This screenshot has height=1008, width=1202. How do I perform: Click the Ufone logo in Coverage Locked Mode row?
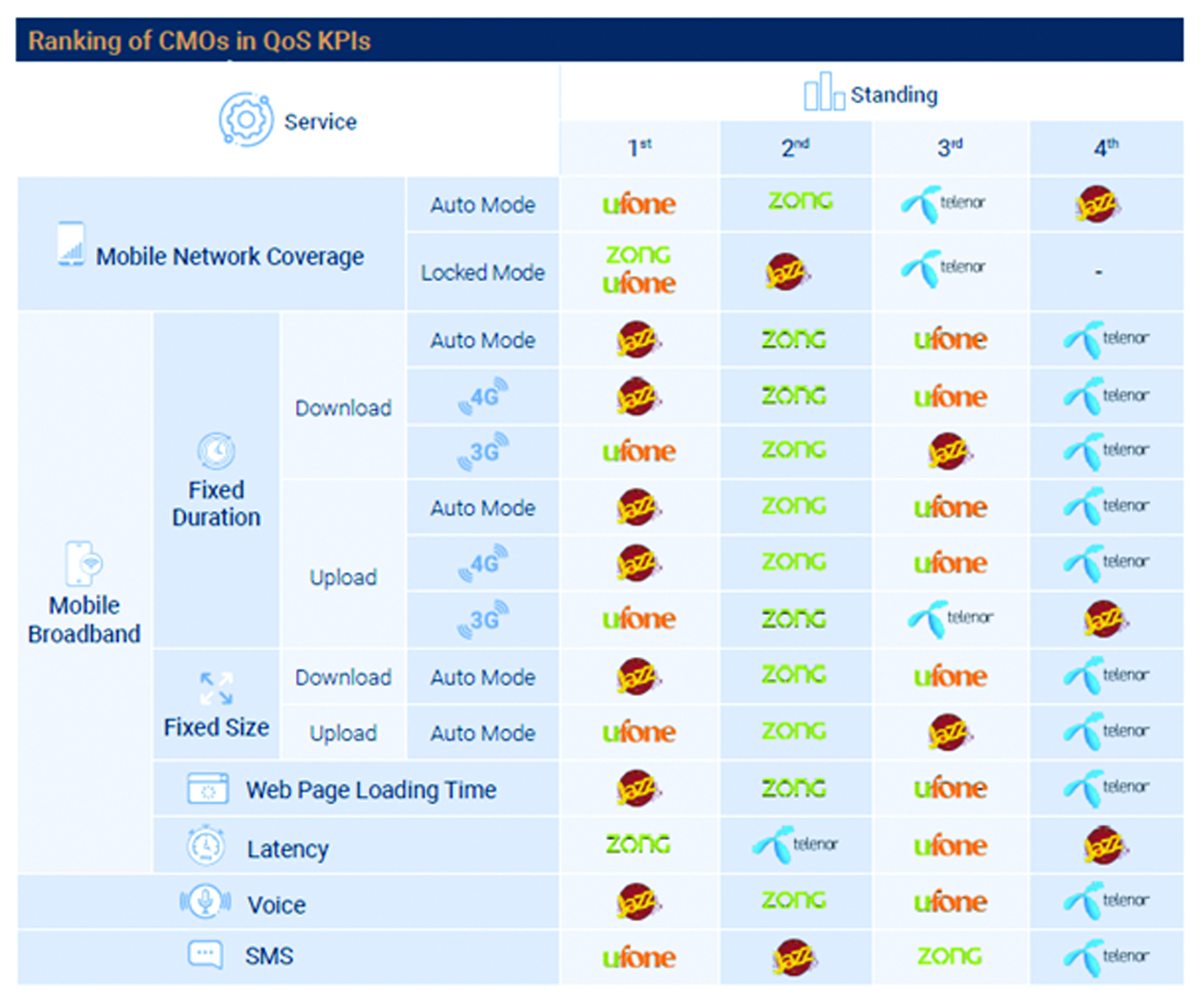click(638, 284)
